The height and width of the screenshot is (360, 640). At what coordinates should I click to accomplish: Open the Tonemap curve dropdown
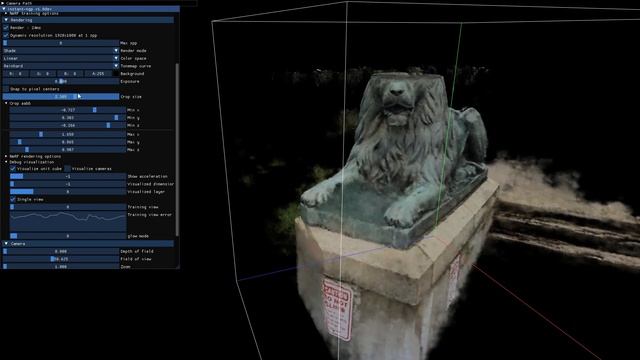61,66
